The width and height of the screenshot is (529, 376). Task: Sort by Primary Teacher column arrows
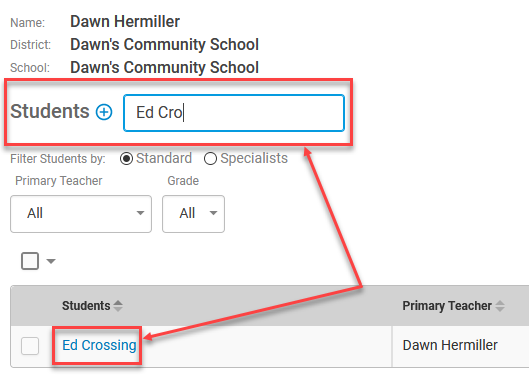tap(500, 306)
